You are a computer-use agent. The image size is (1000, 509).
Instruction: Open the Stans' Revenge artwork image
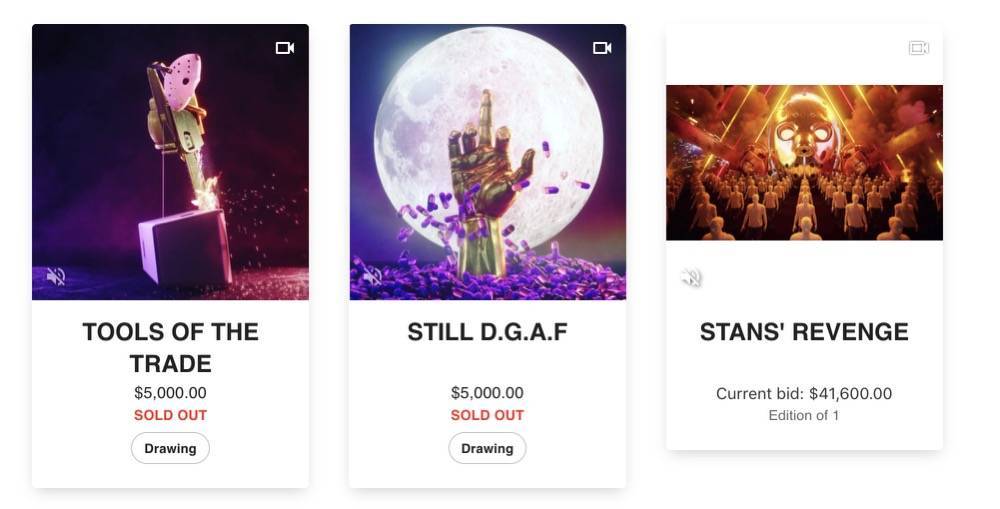tap(804, 162)
